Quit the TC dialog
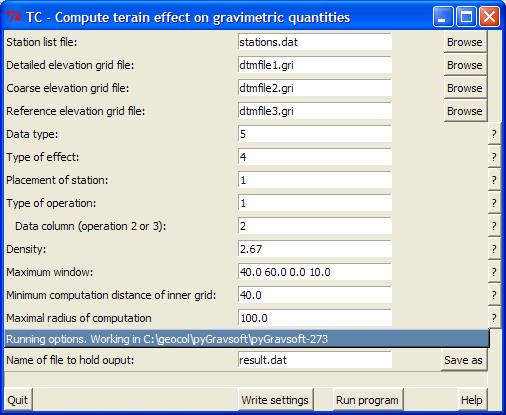This screenshot has height=415, width=506. point(18,400)
